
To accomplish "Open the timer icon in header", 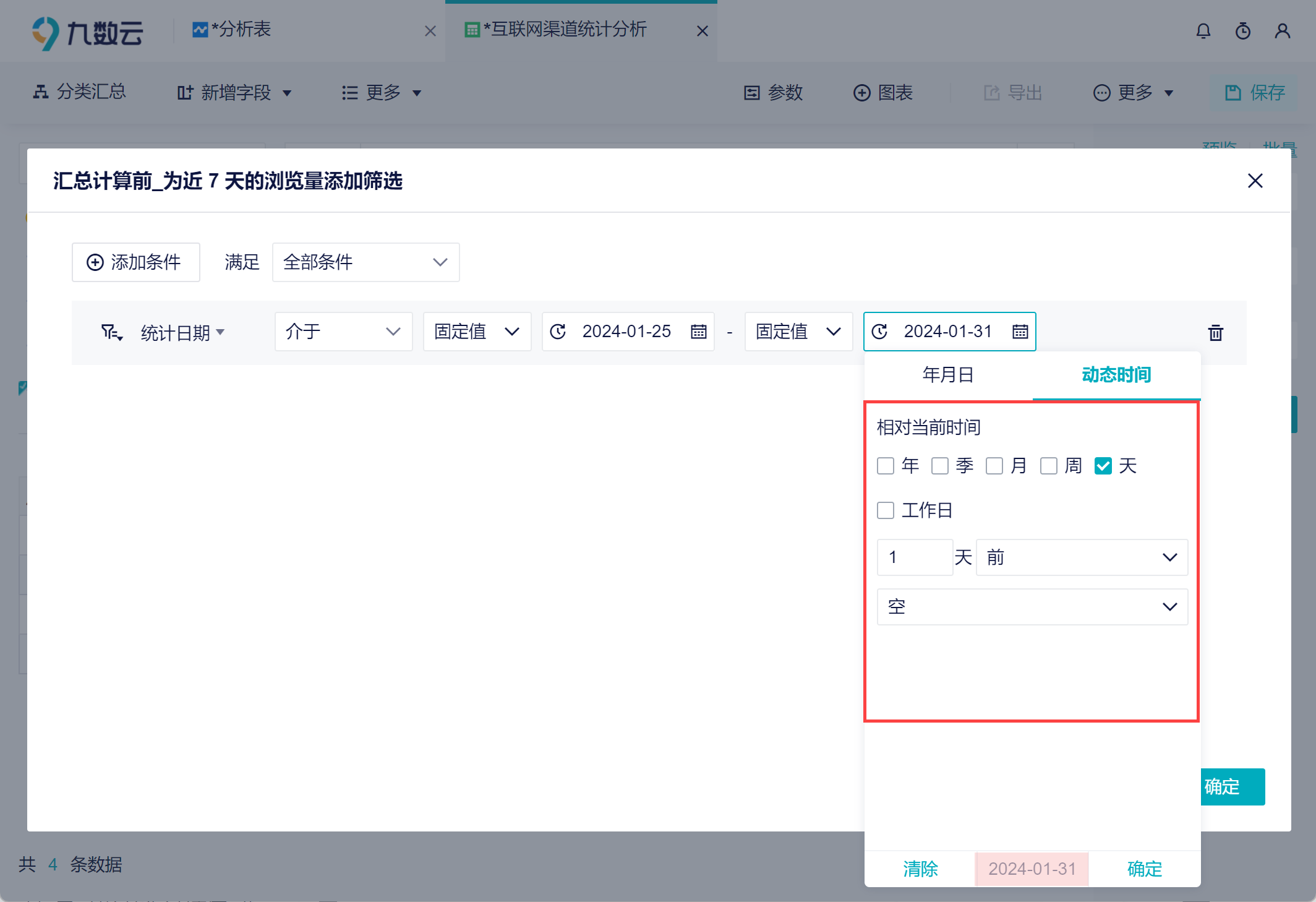I will [x=1242, y=31].
